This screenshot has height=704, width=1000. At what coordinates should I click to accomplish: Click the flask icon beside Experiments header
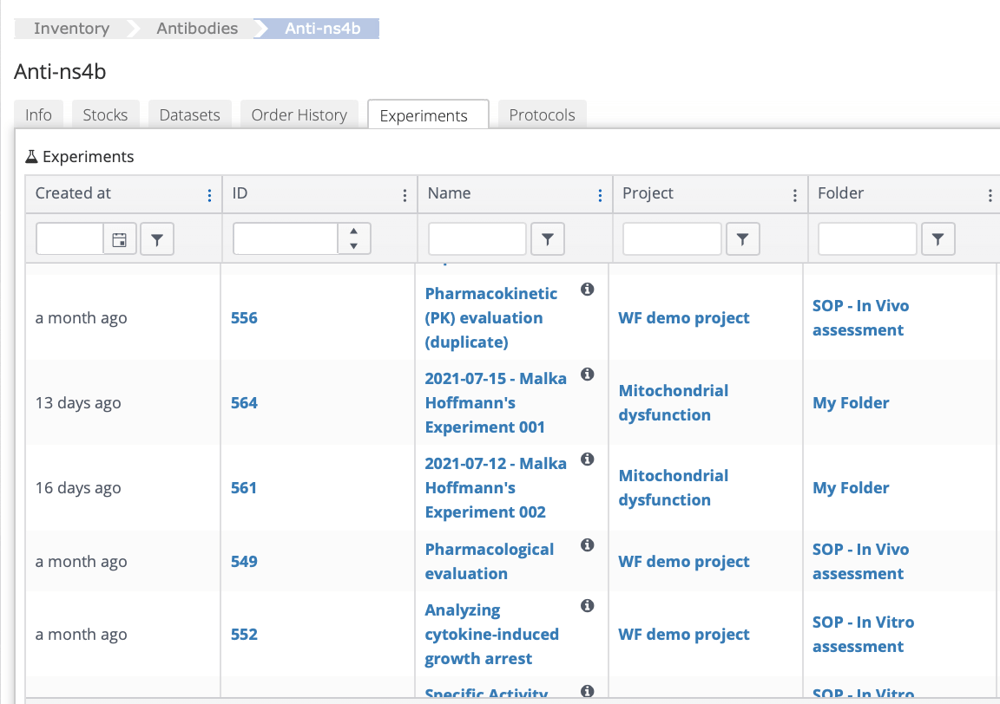[x=32, y=156]
